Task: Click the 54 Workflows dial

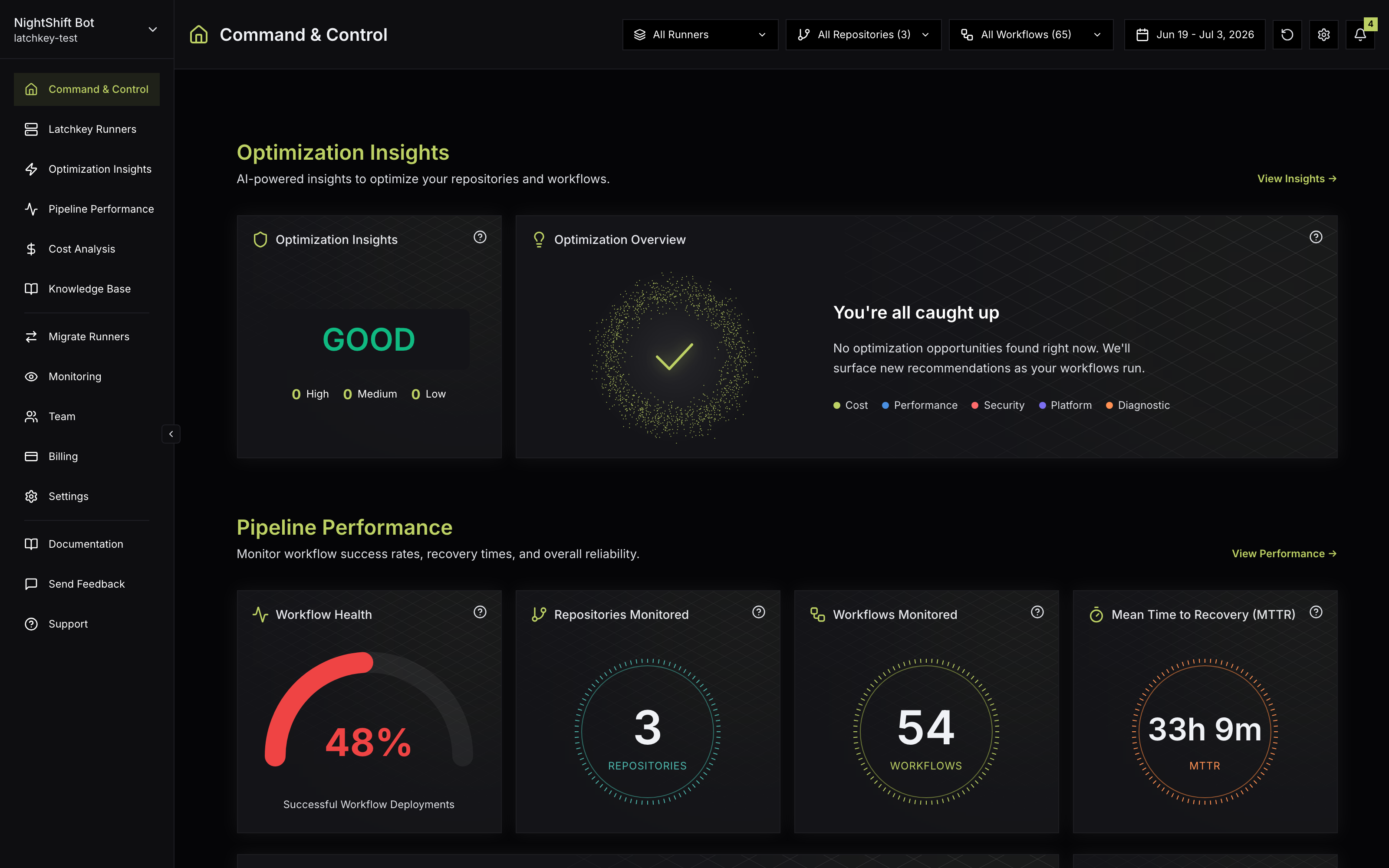Action: 926,731
